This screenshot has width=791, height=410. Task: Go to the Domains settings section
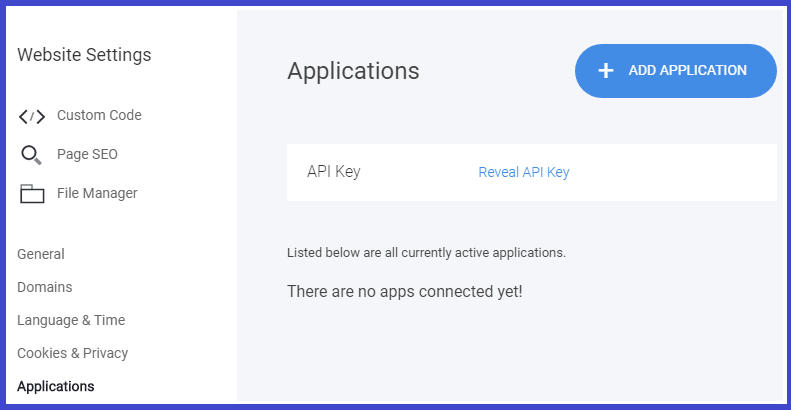click(45, 287)
